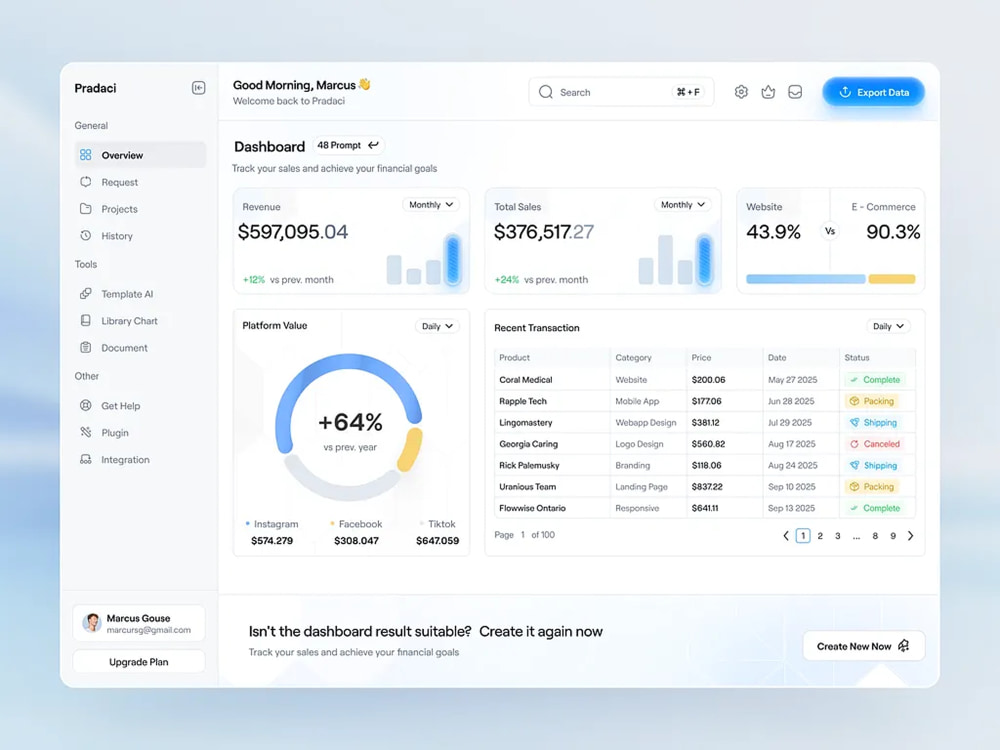The height and width of the screenshot is (750, 1000).
Task: Open the Template AI menu item
Action: 140,293
